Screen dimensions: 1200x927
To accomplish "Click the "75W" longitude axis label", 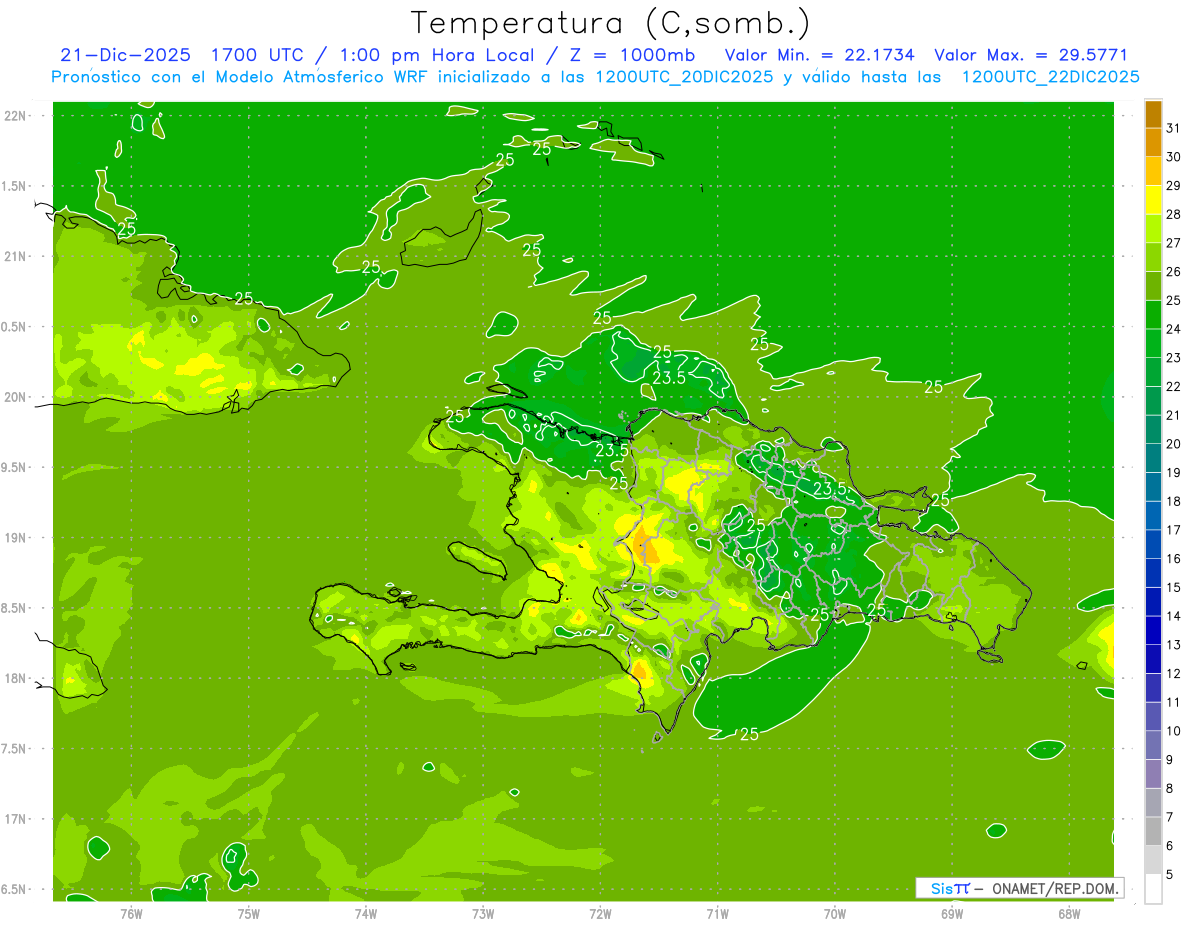I will pyautogui.click(x=249, y=914).
